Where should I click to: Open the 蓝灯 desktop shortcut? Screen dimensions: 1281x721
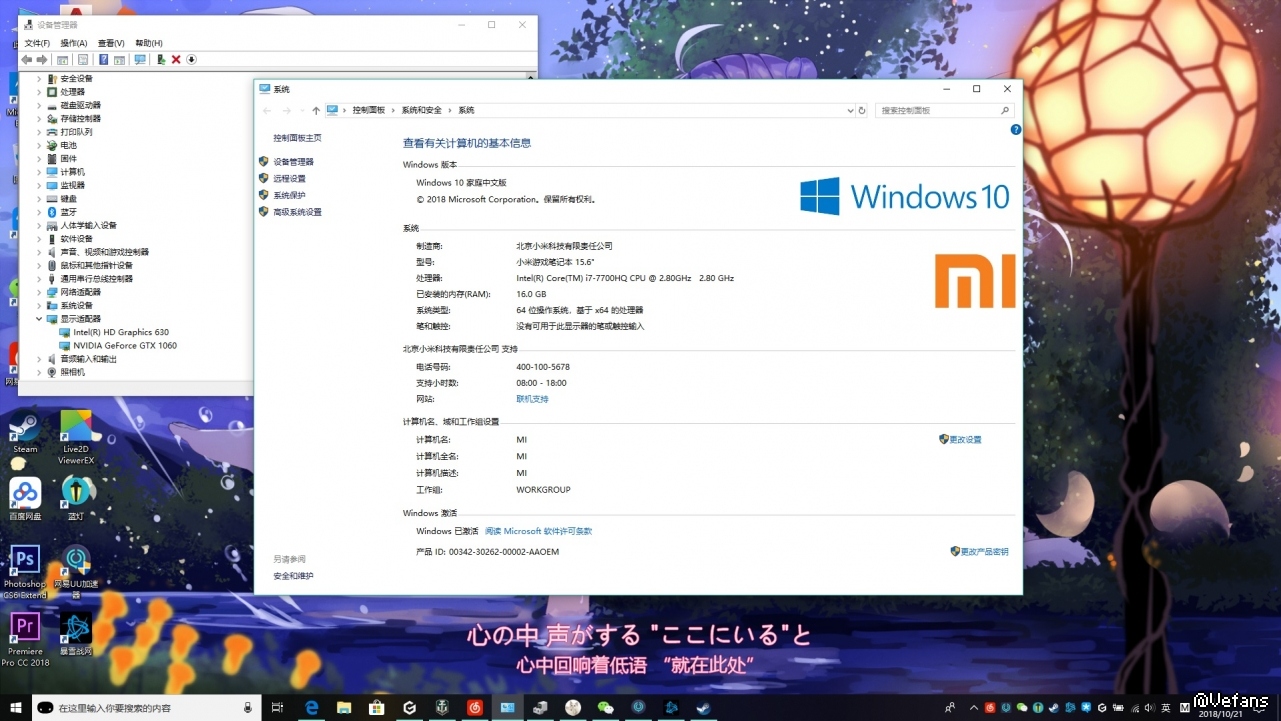[76, 498]
